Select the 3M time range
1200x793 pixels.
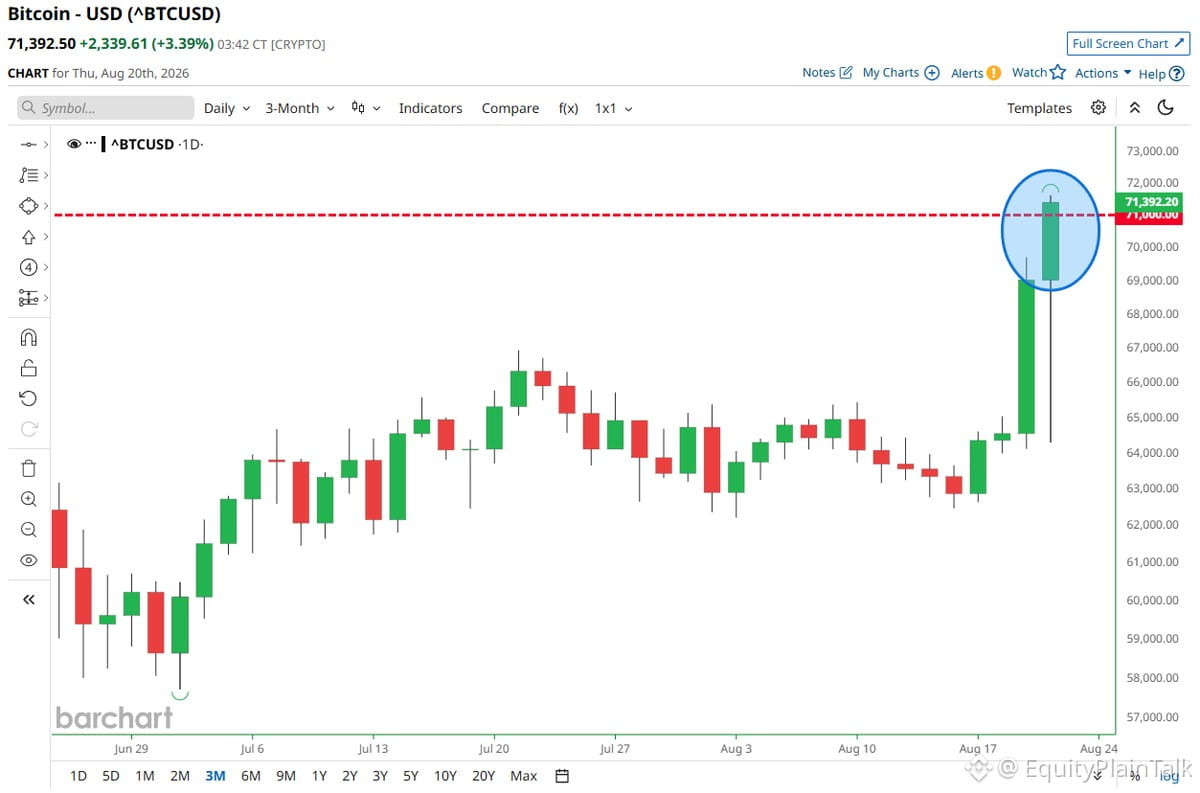(x=215, y=776)
